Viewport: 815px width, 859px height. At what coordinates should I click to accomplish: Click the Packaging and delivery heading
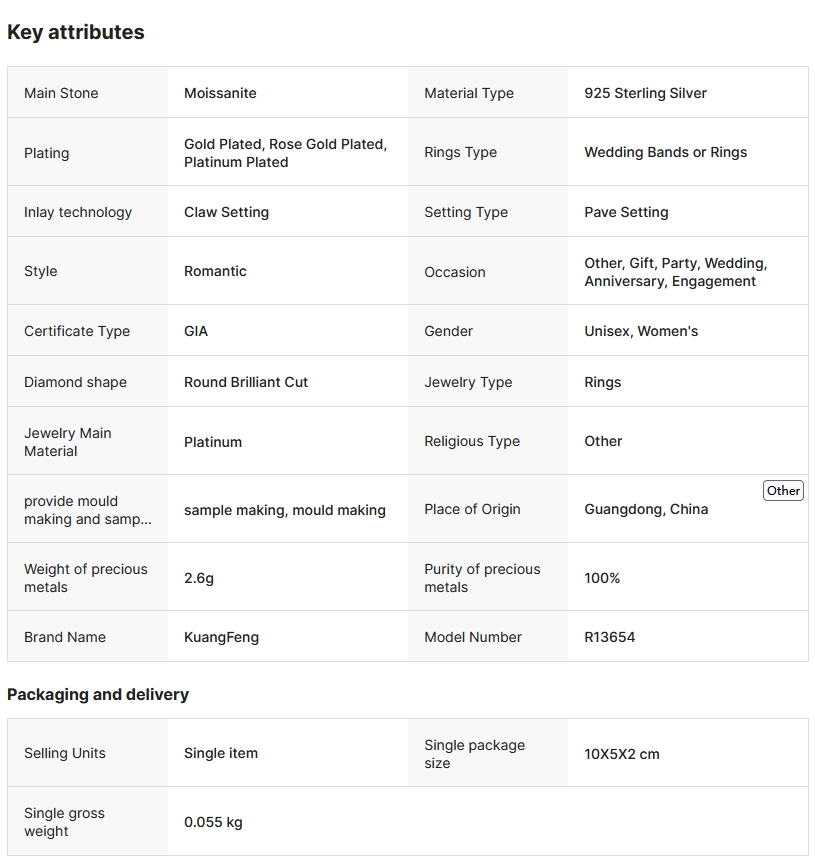[x=98, y=694]
